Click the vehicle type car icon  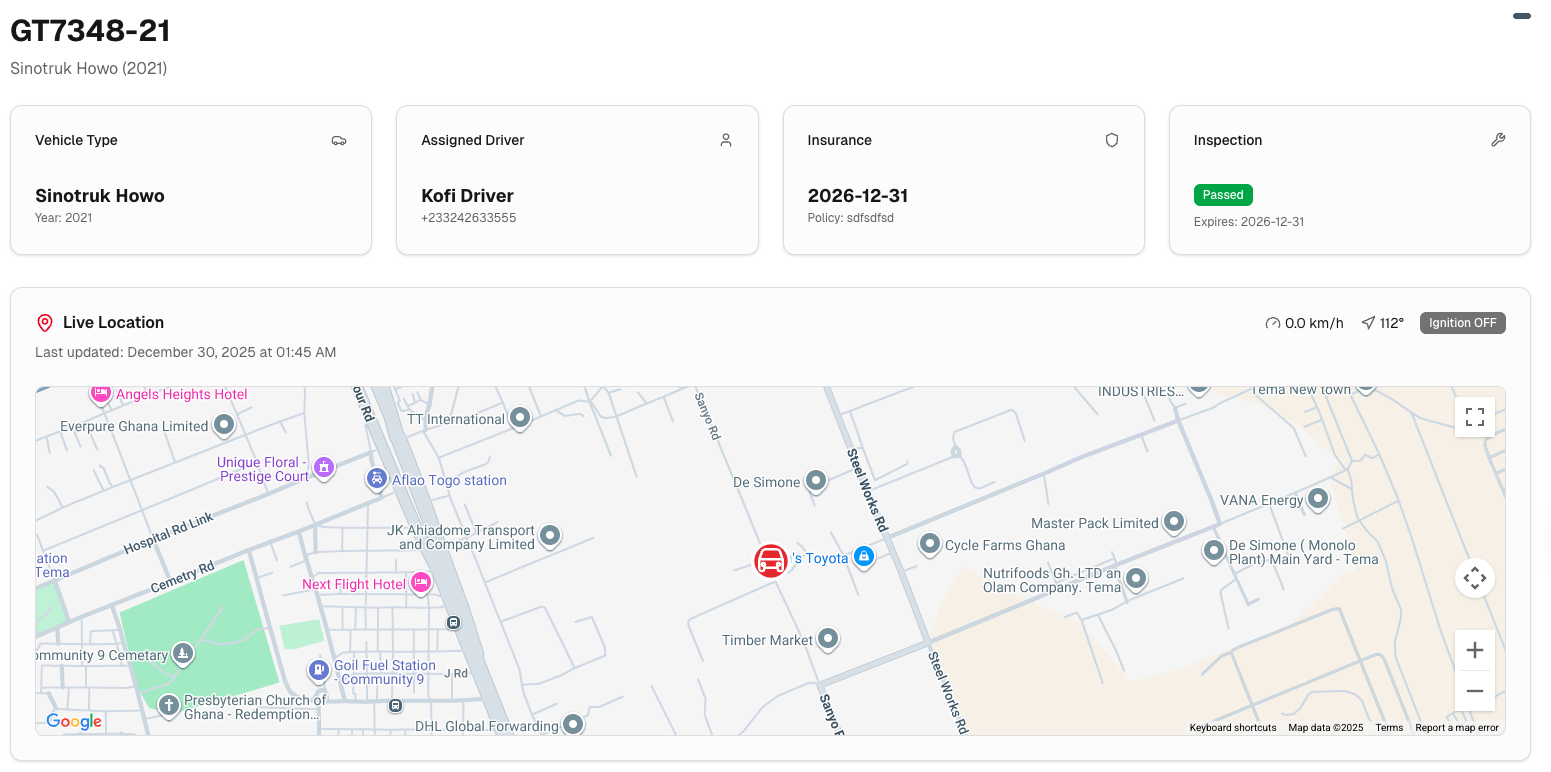339,140
